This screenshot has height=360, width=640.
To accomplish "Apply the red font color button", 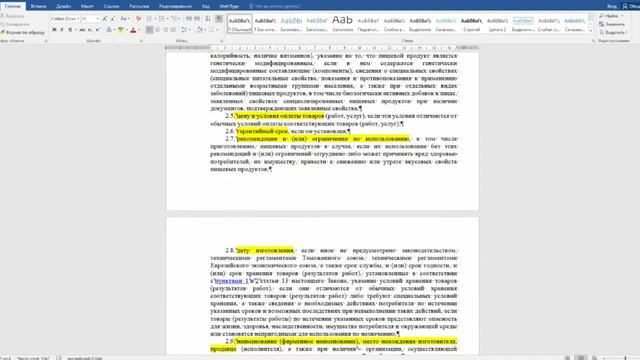I will click(133, 30).
